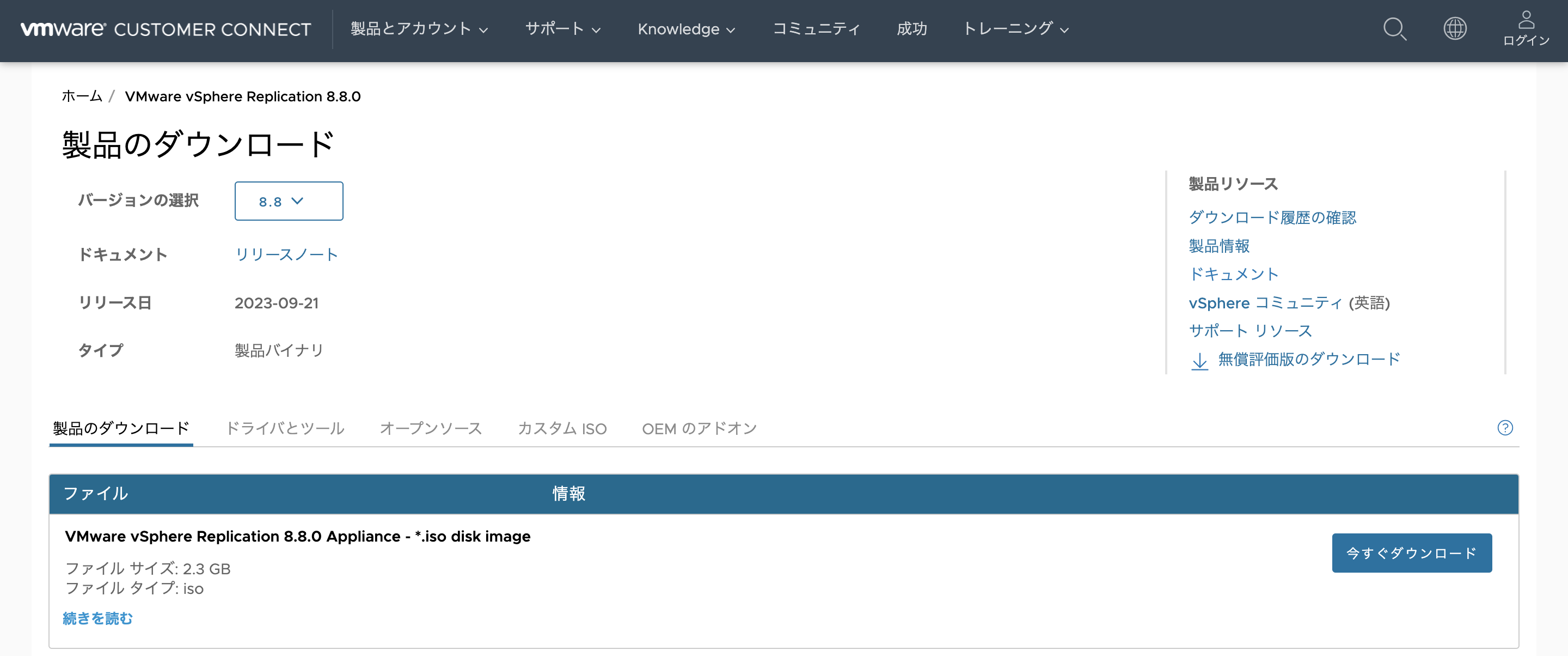Click the 今すぐダウンロード button
This screenshot has height=656, width=1568.
click(1412, 553)
